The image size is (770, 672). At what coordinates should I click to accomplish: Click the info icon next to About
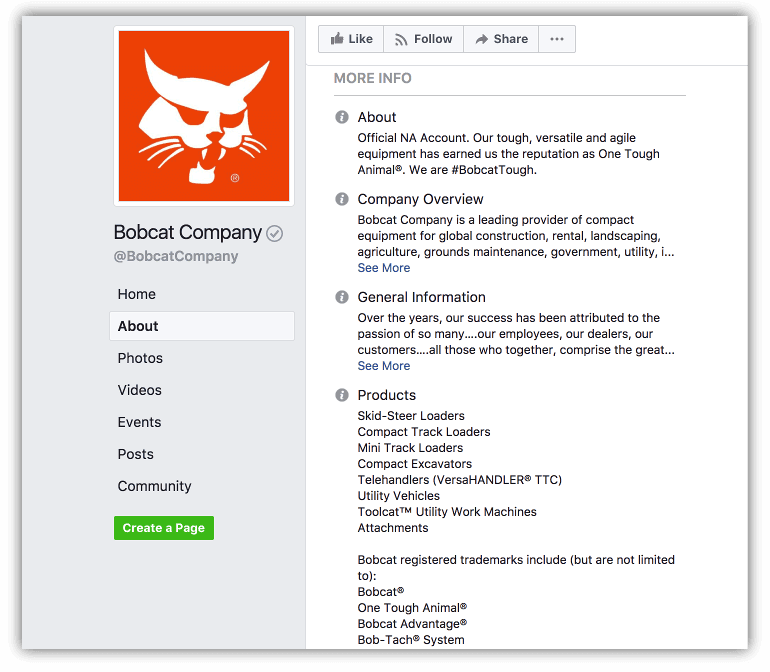point(342,117)
